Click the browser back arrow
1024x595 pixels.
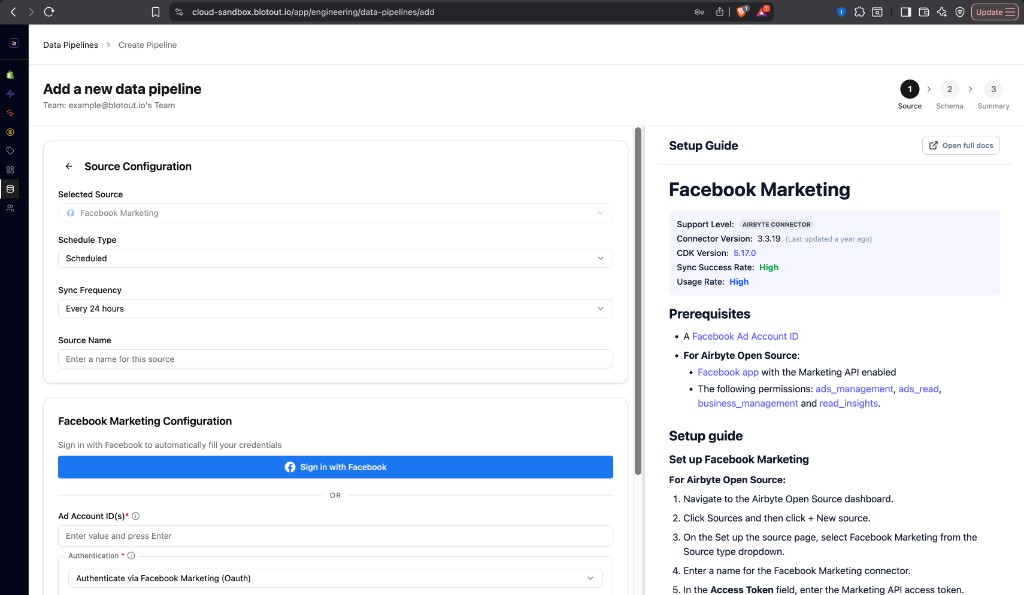[13, 12]
